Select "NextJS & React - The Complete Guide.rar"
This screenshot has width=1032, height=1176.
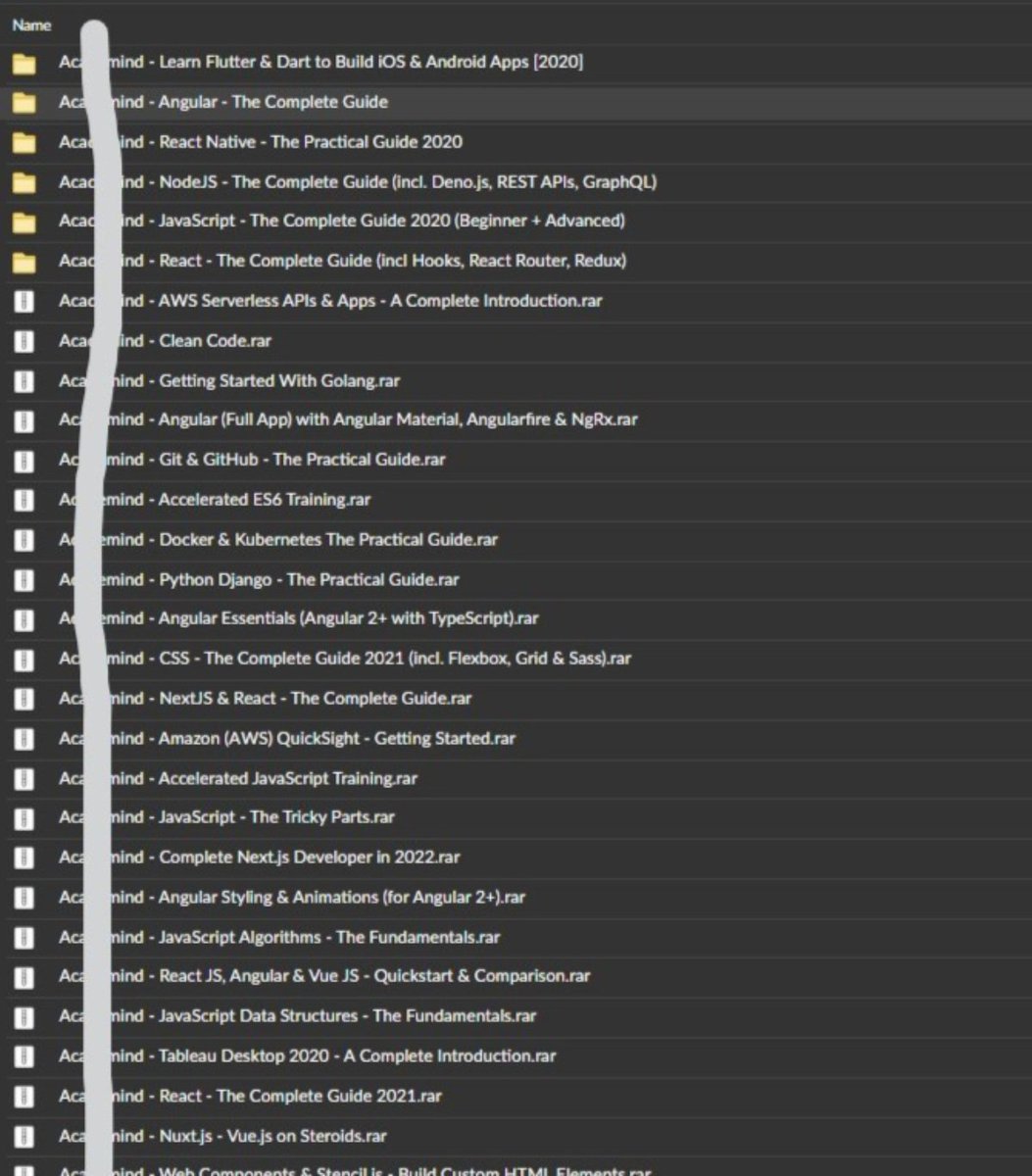point(316,699)
